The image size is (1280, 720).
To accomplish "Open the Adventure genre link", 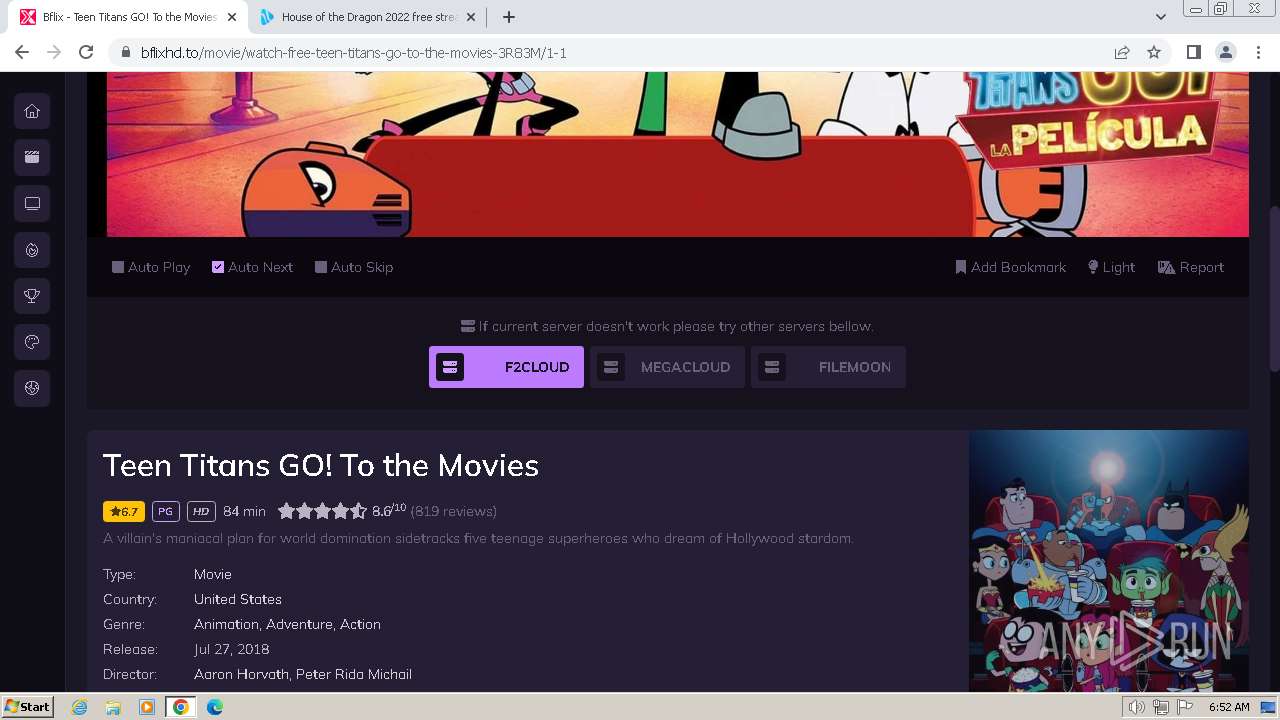I will pyautogui.click(x=300, y=624).
